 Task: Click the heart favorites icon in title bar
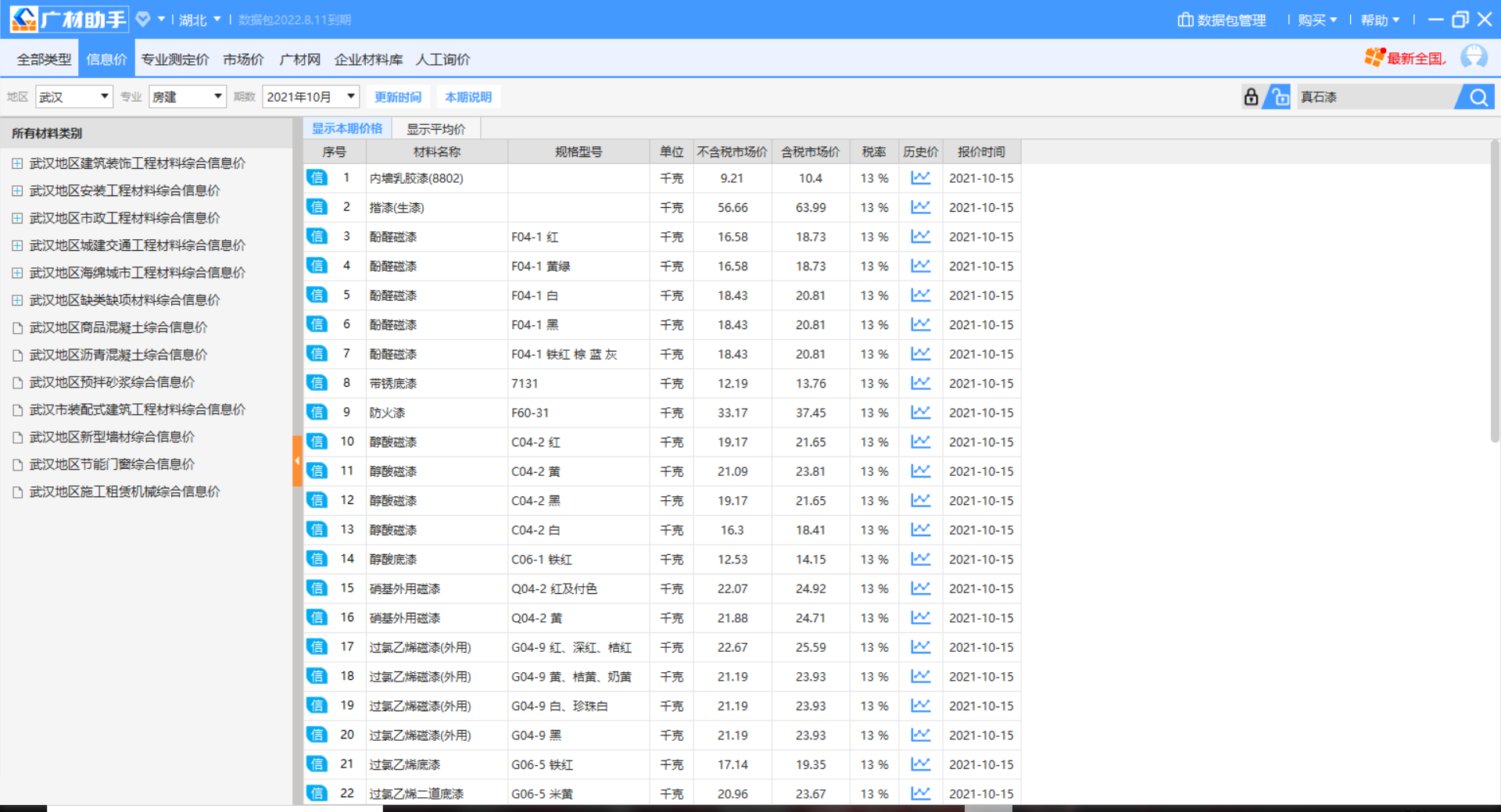(x=143, y=20)
